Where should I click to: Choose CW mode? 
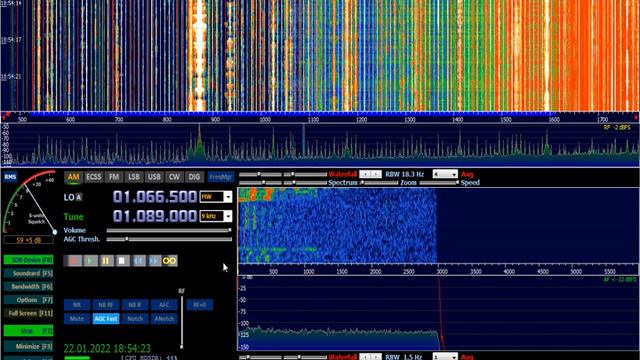tap(174, 177)
